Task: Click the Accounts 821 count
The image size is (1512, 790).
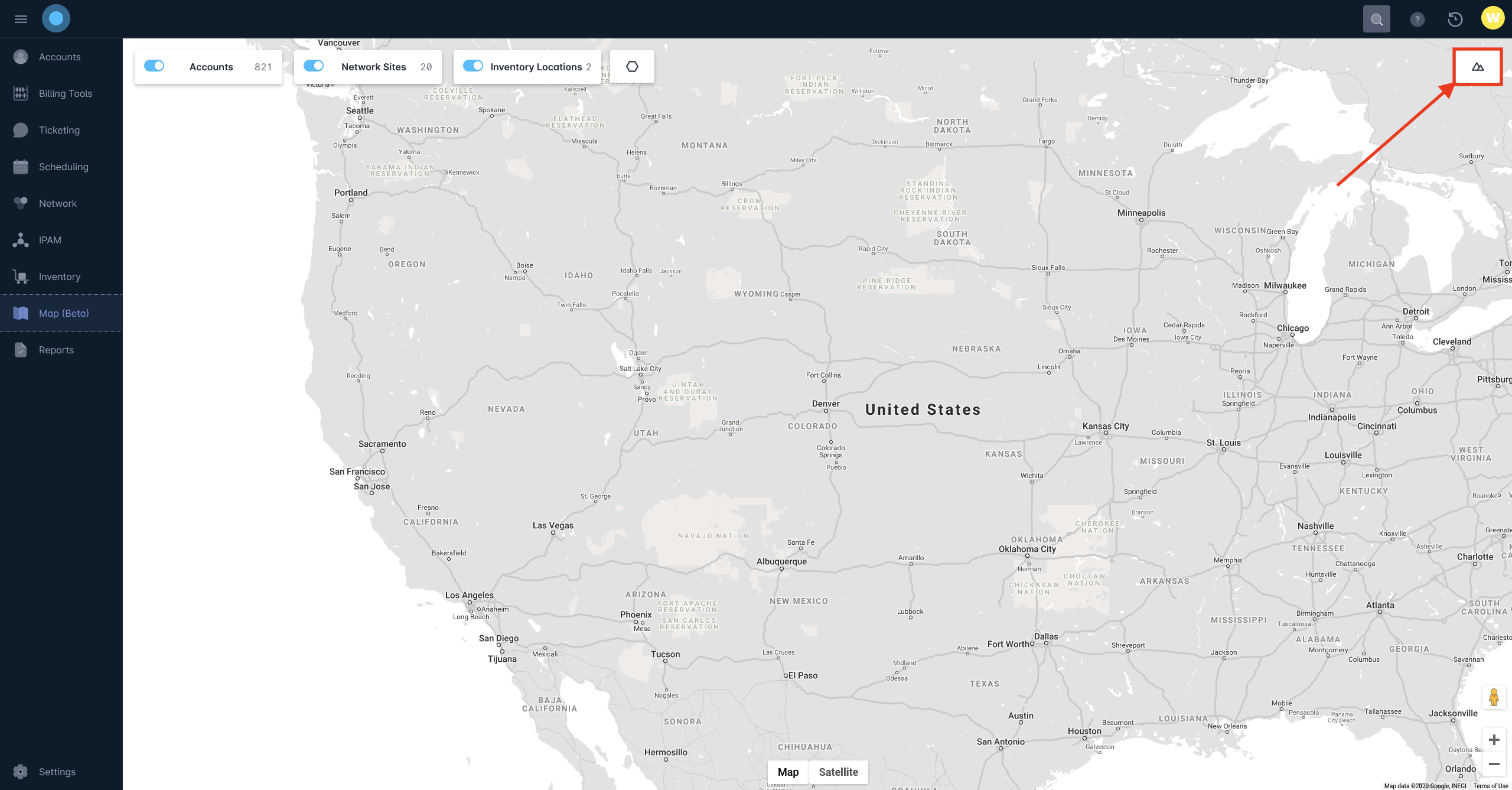Action: pos(263,67)
